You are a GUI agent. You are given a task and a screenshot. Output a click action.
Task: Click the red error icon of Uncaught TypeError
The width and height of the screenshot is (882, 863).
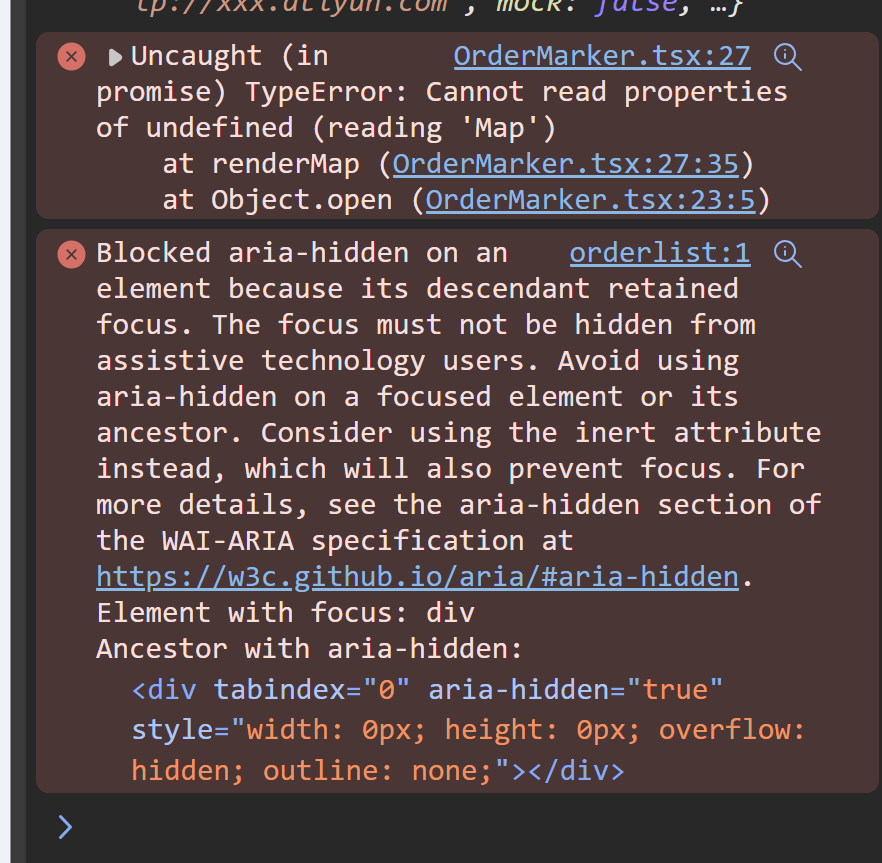(71, 57)
